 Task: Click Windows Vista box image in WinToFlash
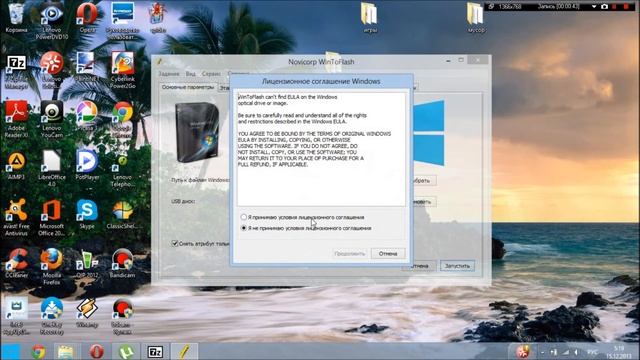coord(197,132)
